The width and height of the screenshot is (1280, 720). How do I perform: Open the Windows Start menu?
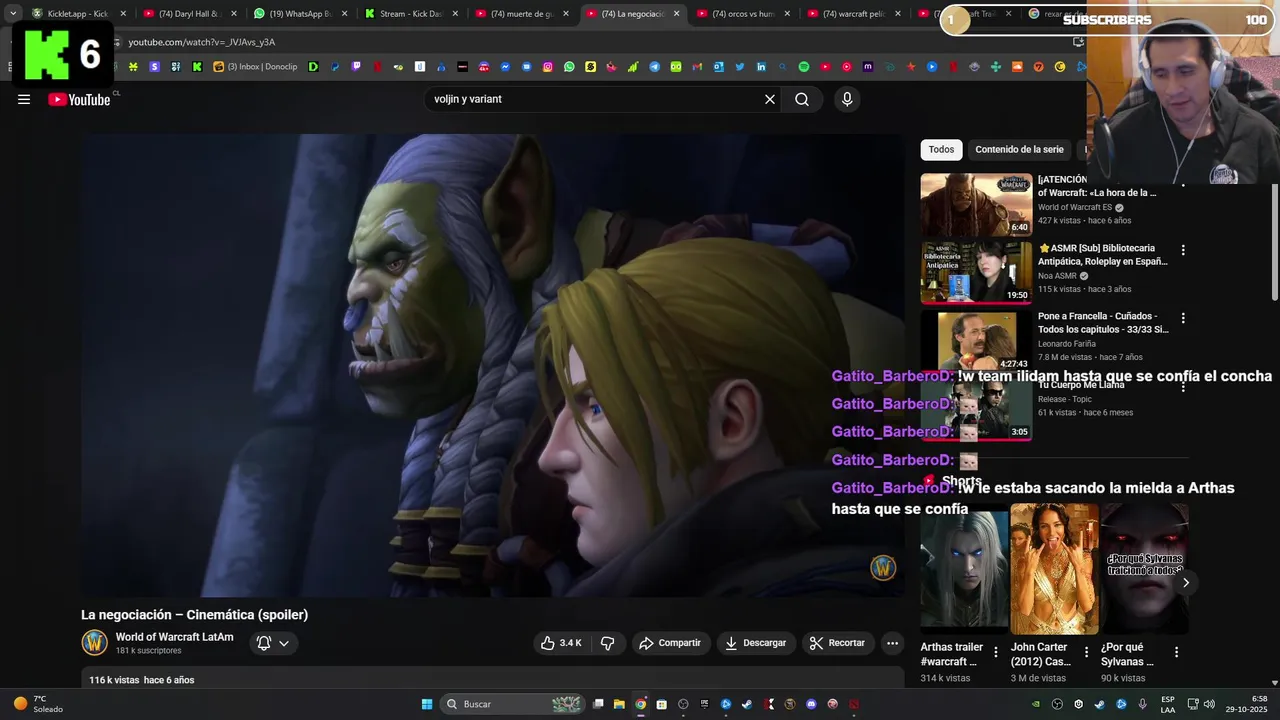coord(427,704)
